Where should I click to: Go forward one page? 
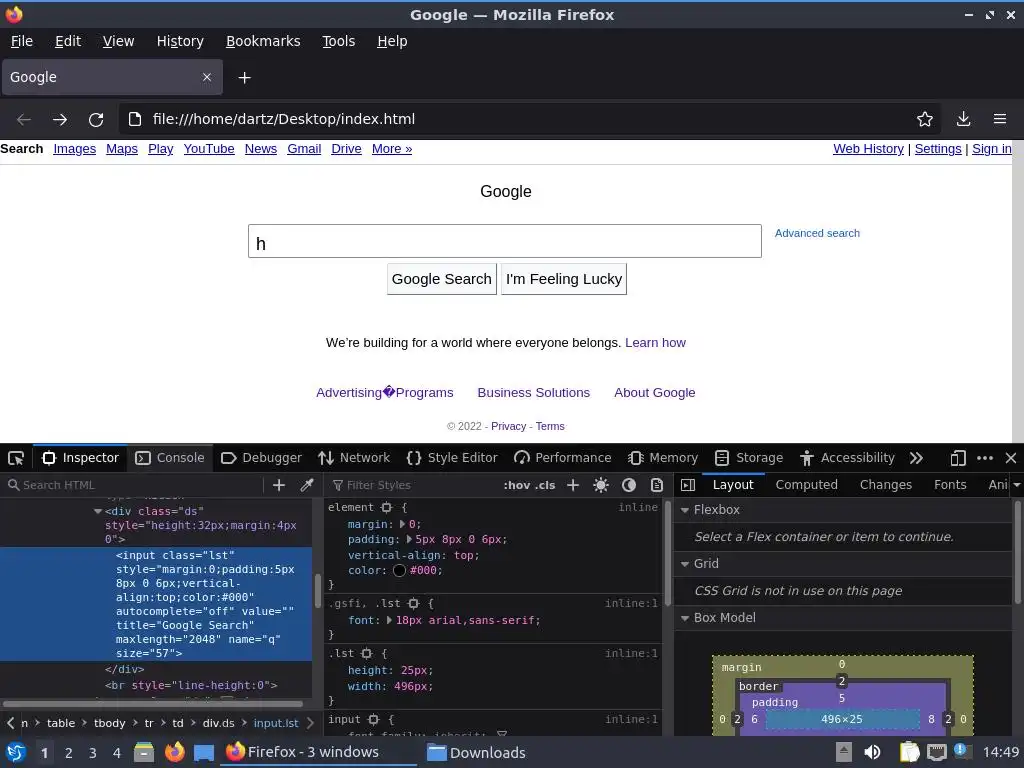pos(59,120)
